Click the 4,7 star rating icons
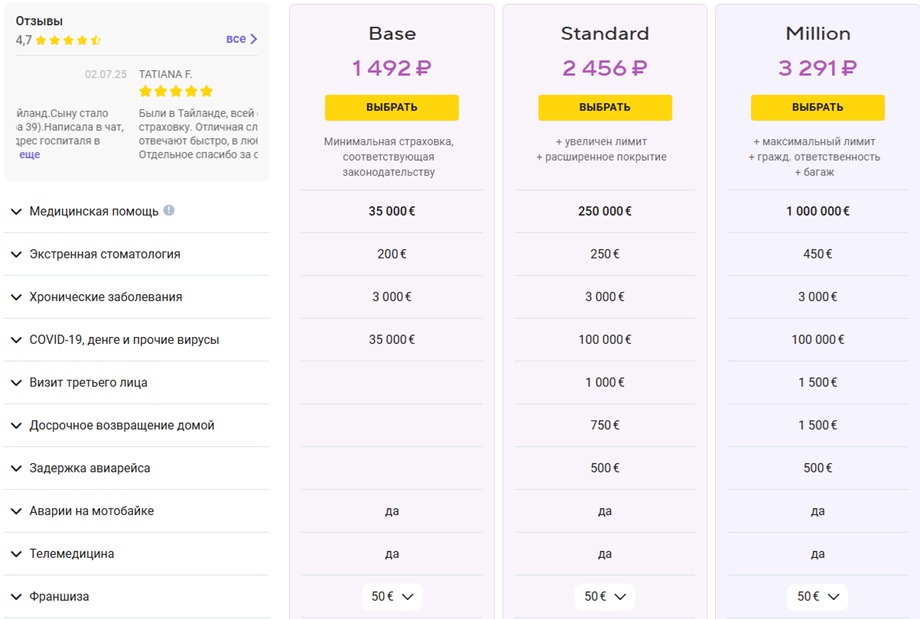This screenshot has width=920, height=619. pos(68,40)
